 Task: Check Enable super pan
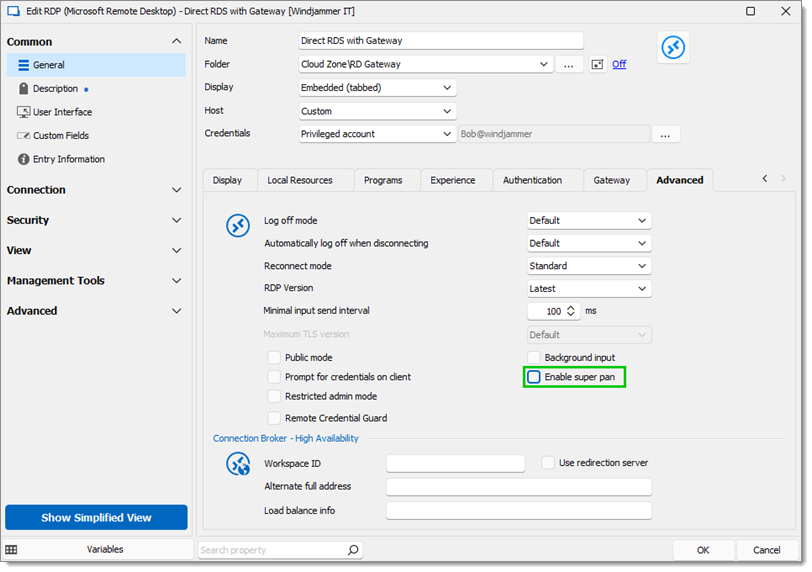[533, 377]
